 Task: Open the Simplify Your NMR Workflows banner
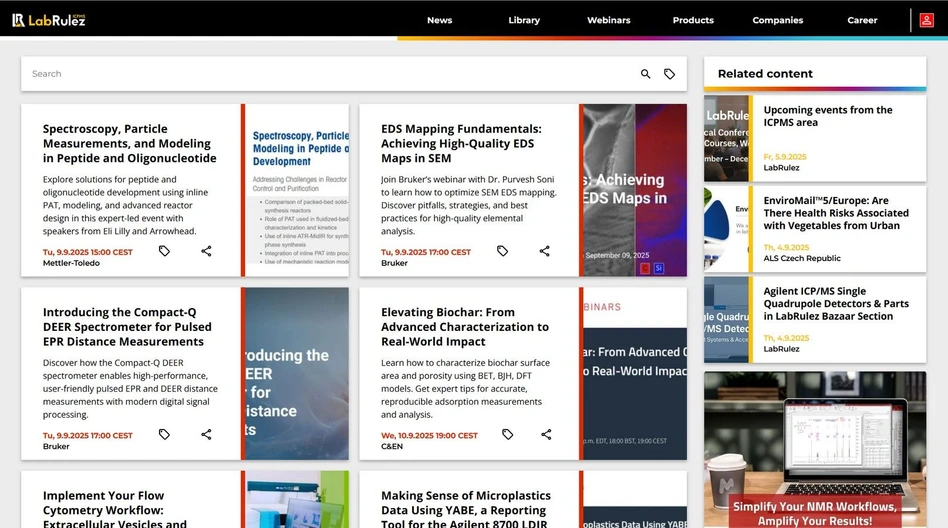(815, 449)
